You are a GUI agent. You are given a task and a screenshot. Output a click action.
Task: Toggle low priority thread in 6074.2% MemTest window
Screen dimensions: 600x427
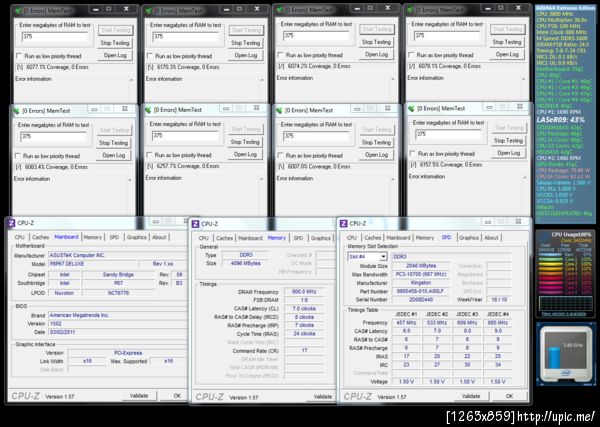tap(280, 55)
